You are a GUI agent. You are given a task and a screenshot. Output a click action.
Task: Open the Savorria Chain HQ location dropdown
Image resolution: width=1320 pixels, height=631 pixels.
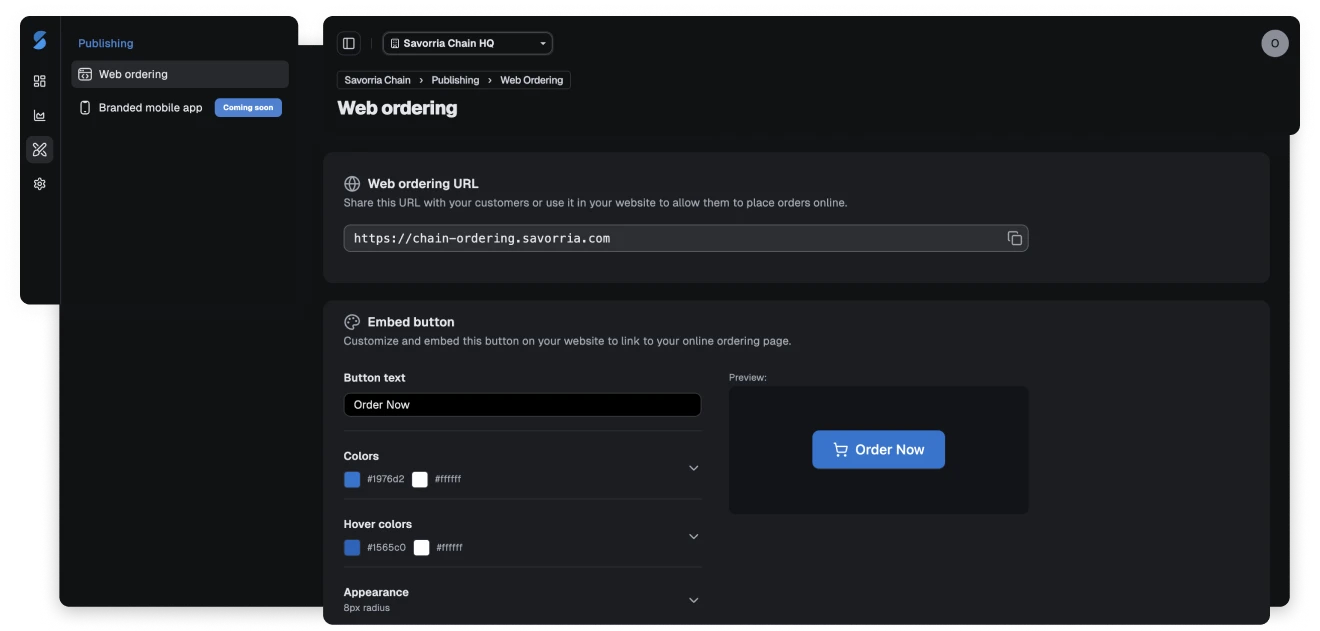pos(467,43)
